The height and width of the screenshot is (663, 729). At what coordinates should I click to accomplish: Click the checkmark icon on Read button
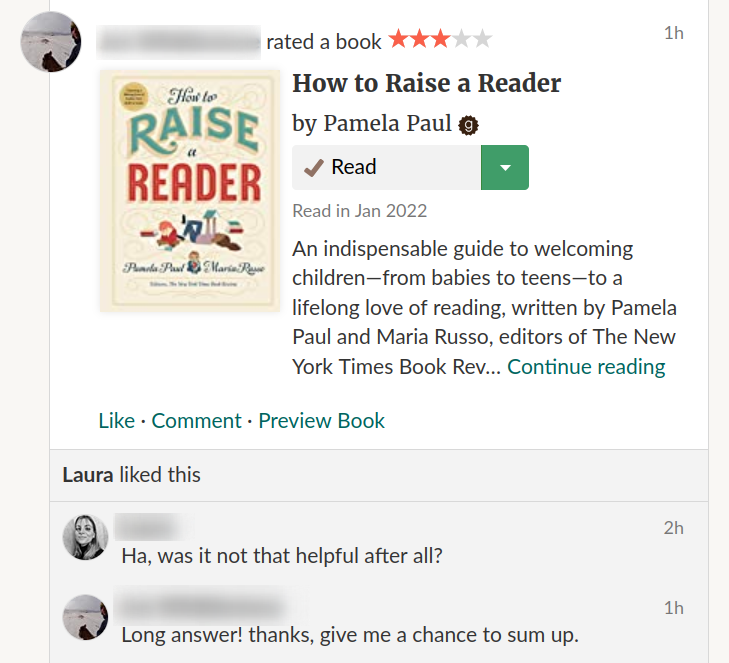coord(313,167)
